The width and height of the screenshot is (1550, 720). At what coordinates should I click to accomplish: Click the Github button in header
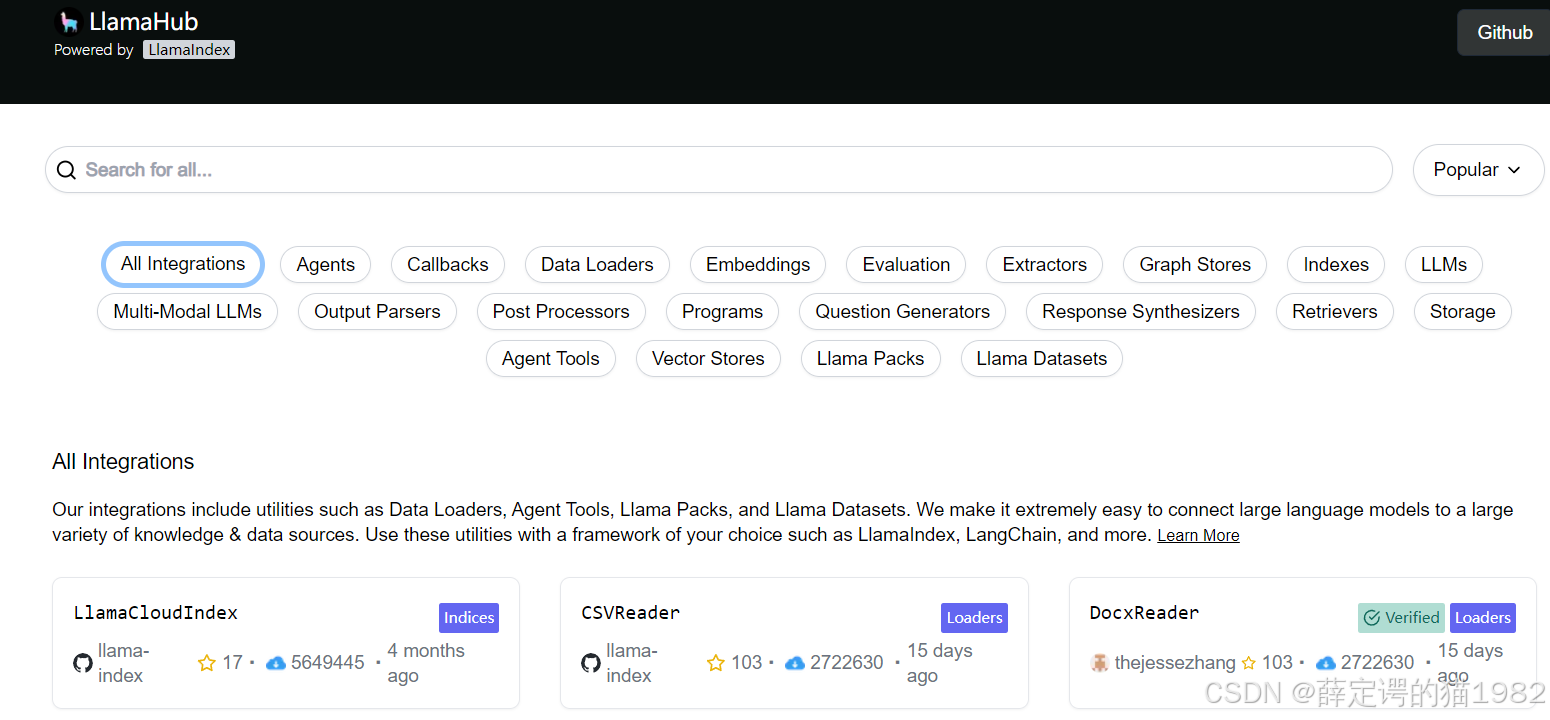coord(1504,33)
